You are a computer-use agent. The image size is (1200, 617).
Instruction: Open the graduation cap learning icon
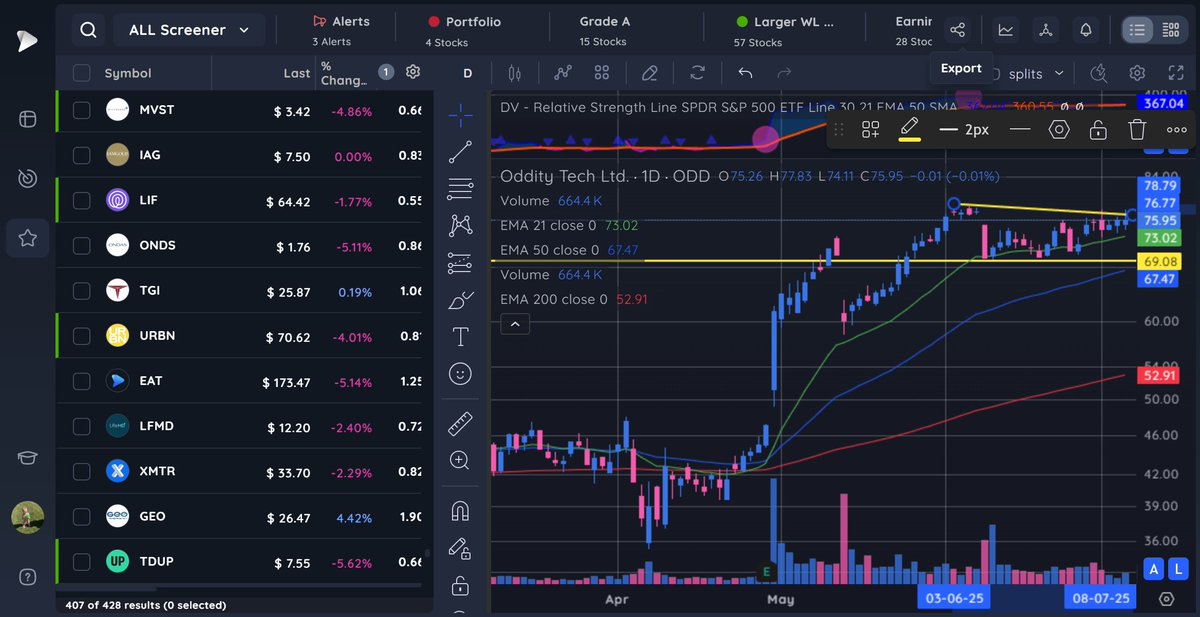(27, 457)
